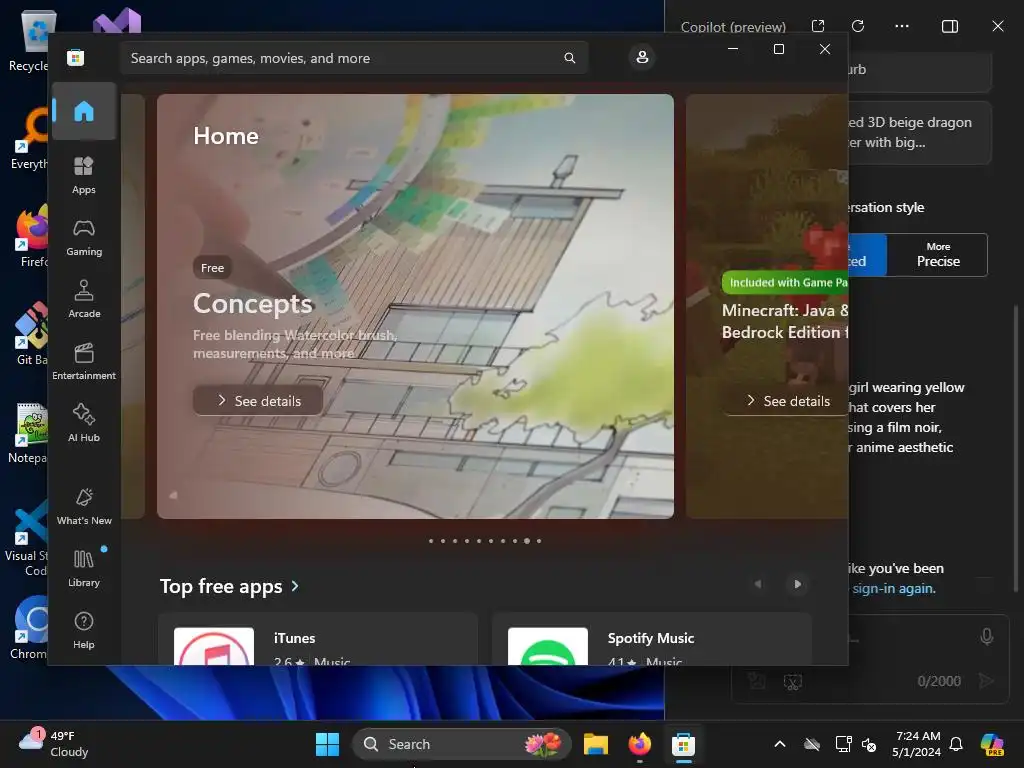Click the network display tray icon
This screenshot has width=1024, height=768.
(x=843, y=744)
